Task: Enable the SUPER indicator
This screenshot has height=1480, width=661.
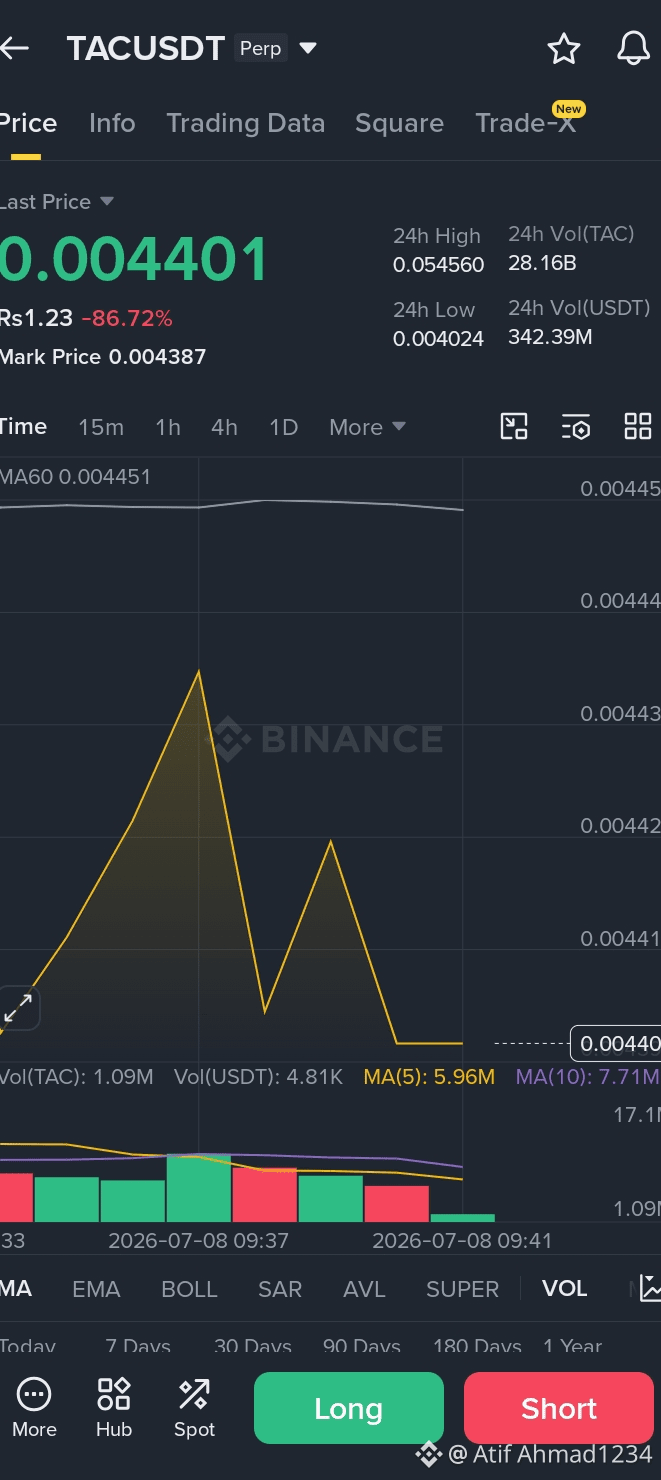Action: pos(462,1289)
